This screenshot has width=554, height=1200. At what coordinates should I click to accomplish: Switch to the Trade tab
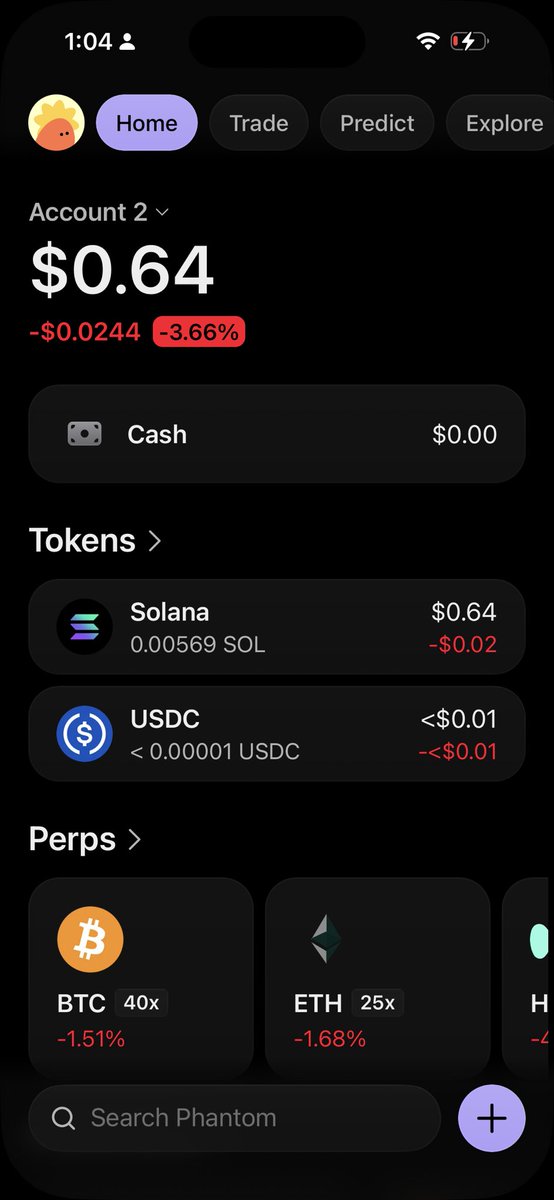(x=259, y=123)
